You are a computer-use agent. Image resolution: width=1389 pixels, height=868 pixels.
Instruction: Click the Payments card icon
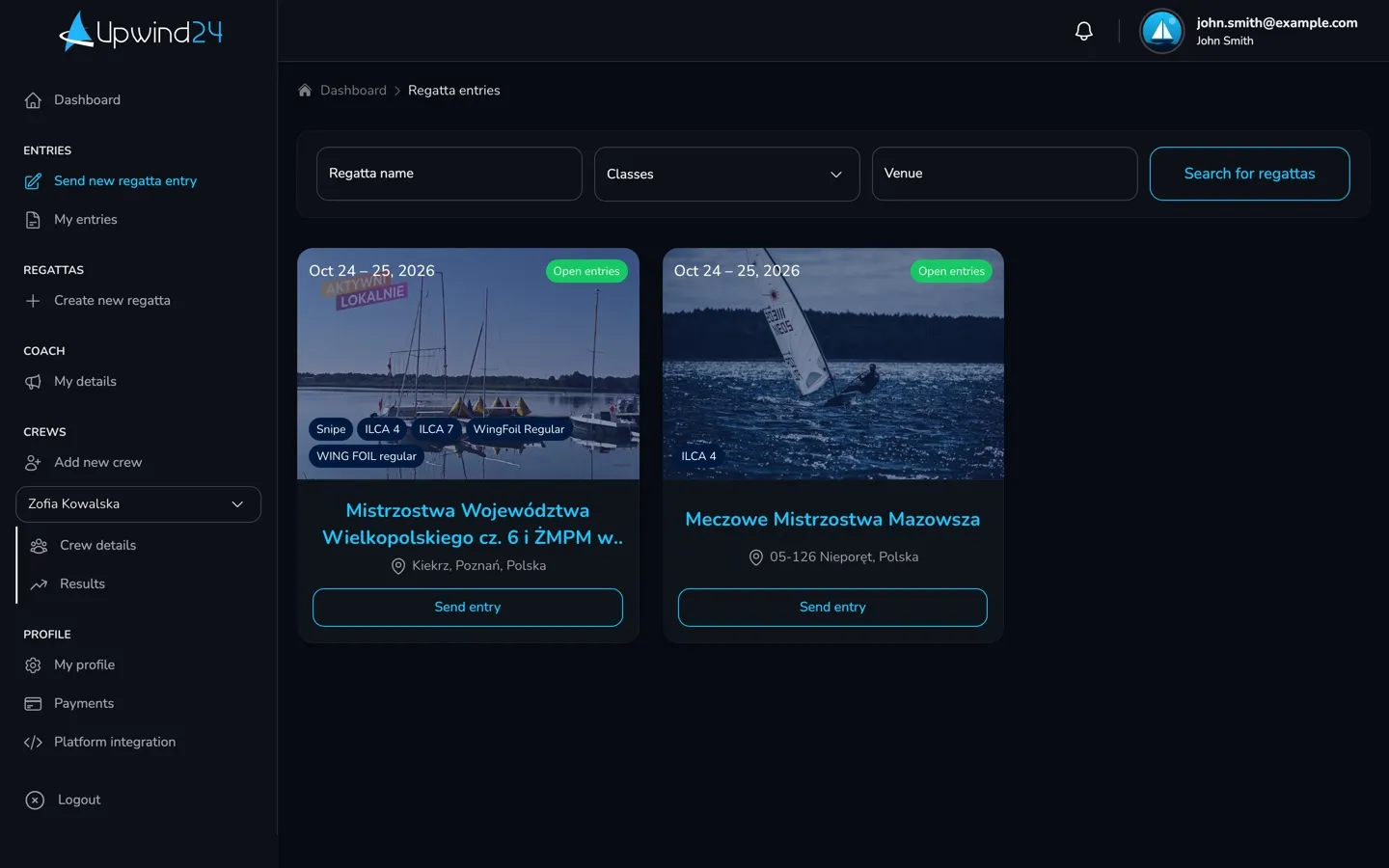pos(33,704)
